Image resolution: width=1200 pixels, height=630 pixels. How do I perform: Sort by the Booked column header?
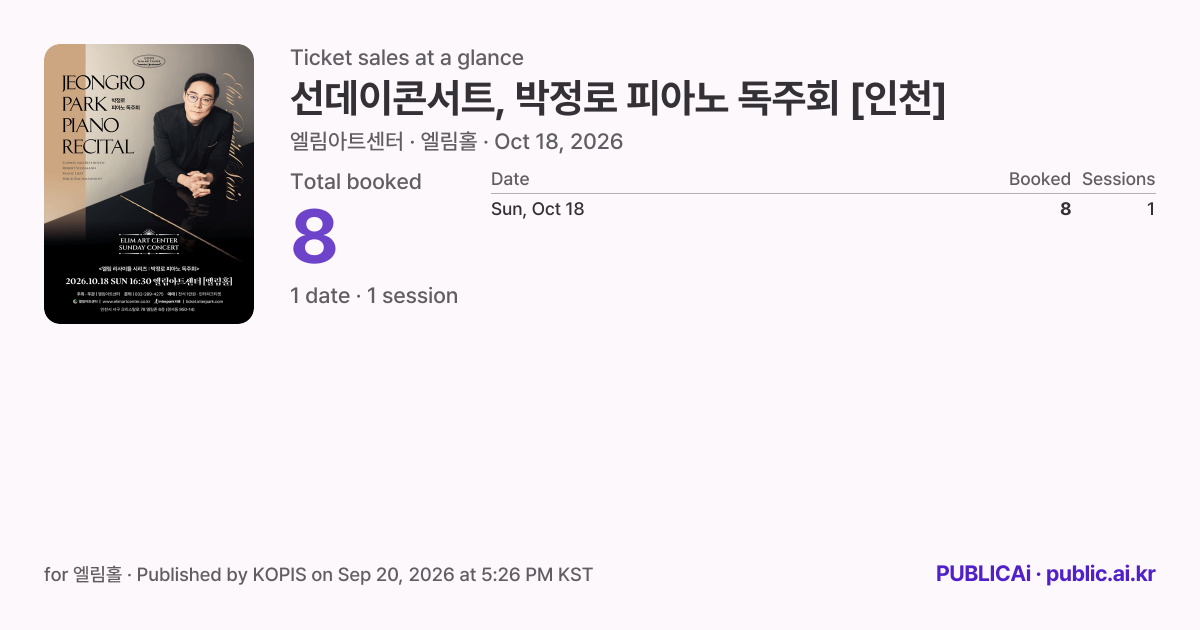point(1040,179)
